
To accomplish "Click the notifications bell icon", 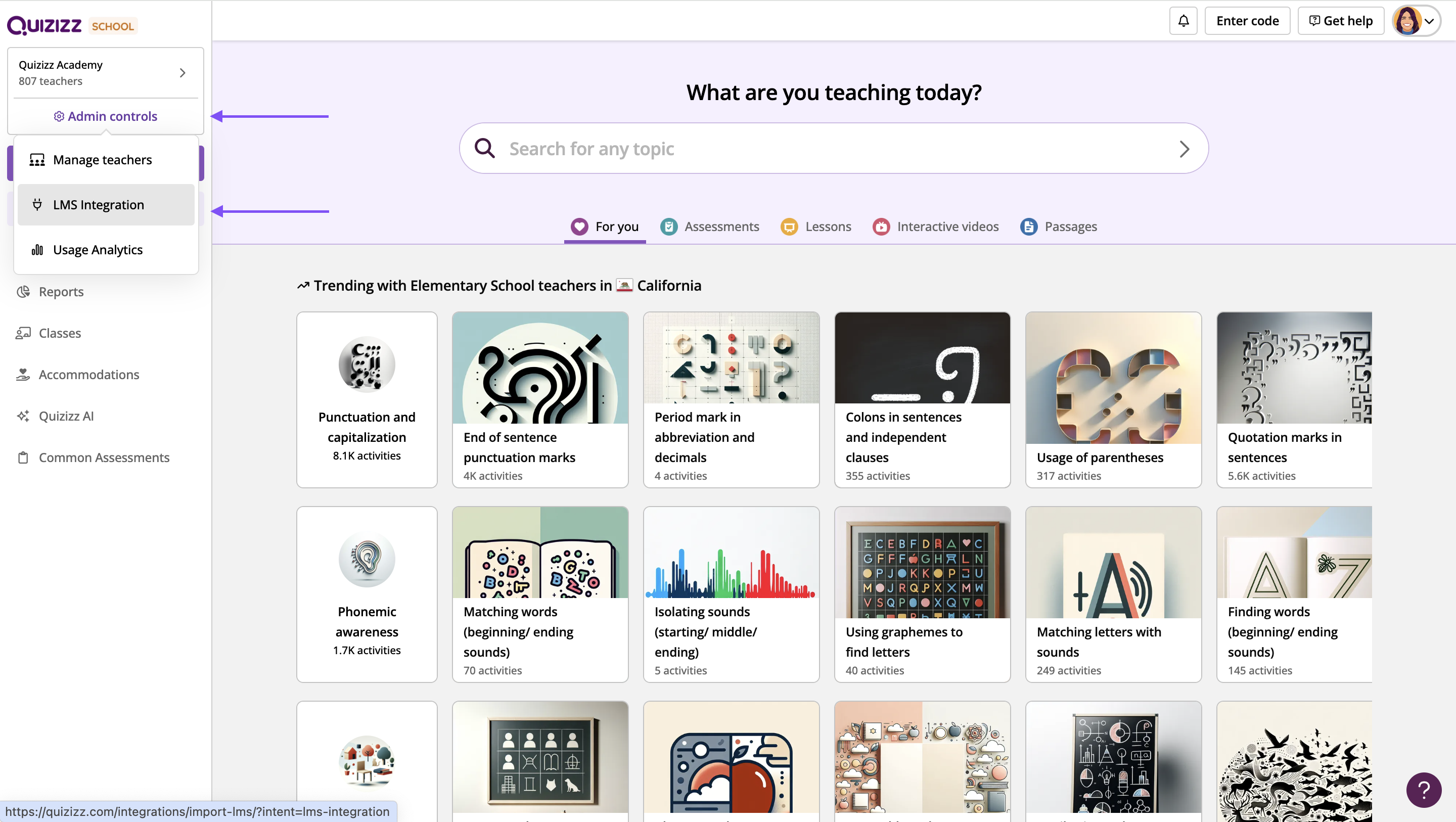I will 1183,21.
